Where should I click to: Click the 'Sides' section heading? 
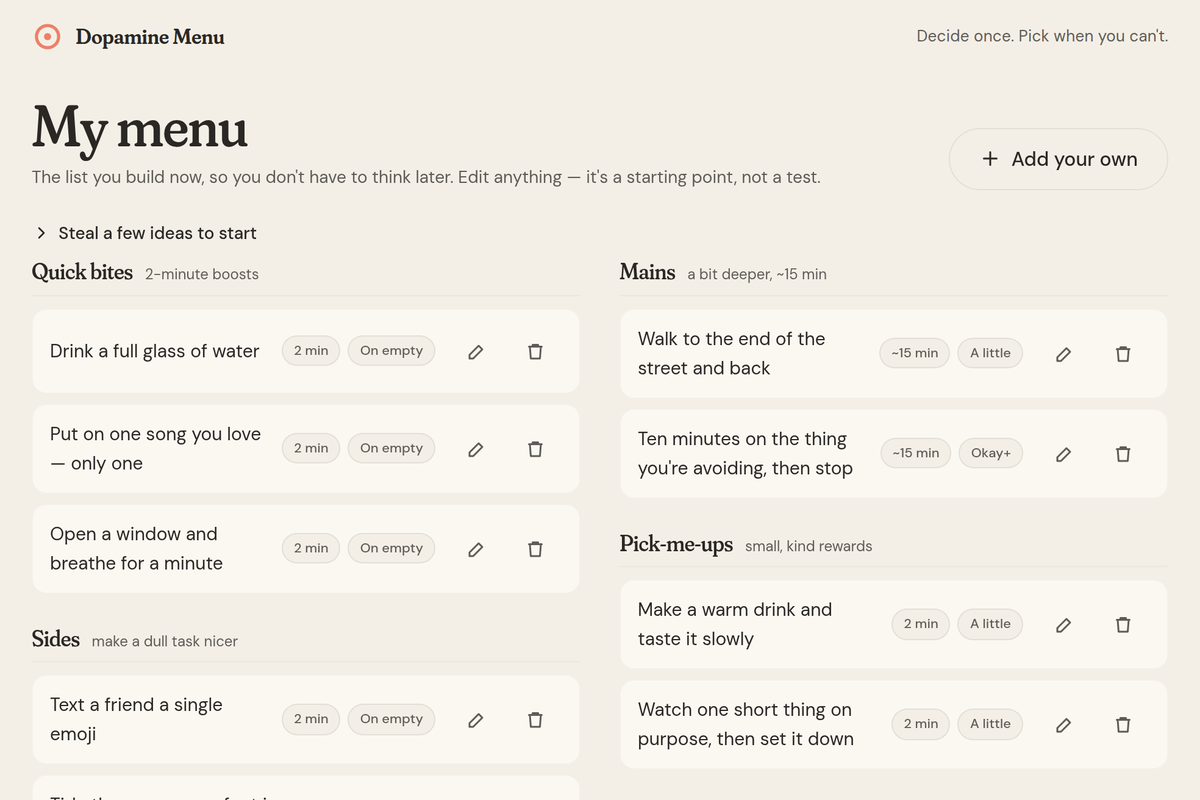point(56,639)
